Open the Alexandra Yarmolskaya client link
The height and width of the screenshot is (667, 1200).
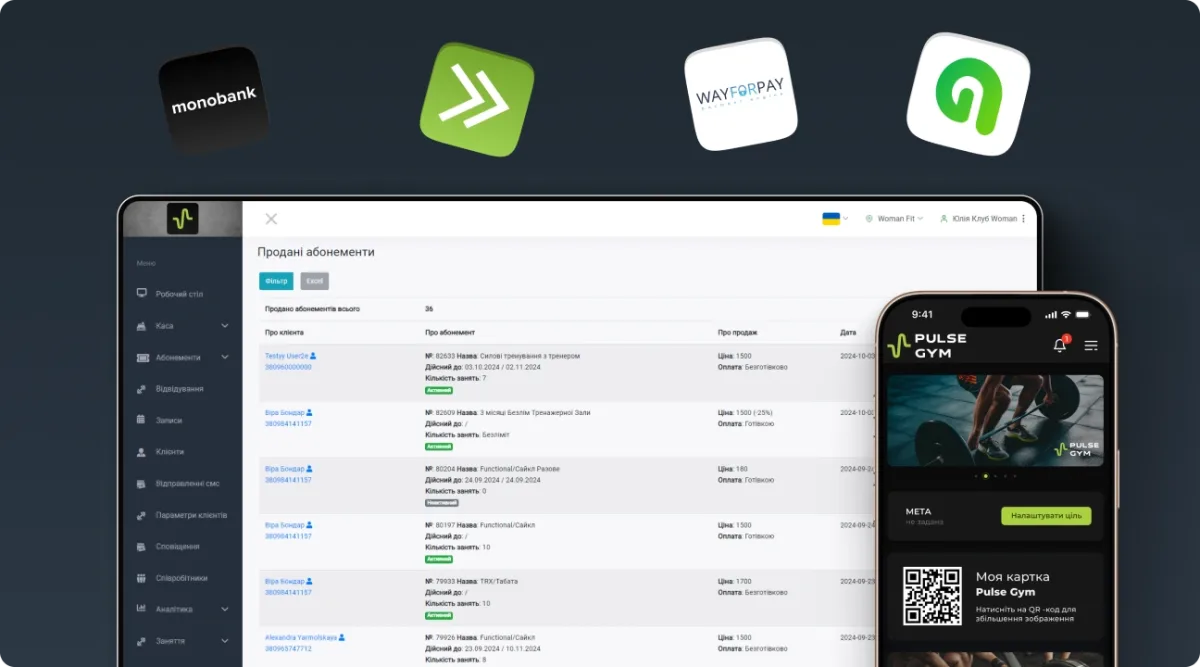point(301,637)
